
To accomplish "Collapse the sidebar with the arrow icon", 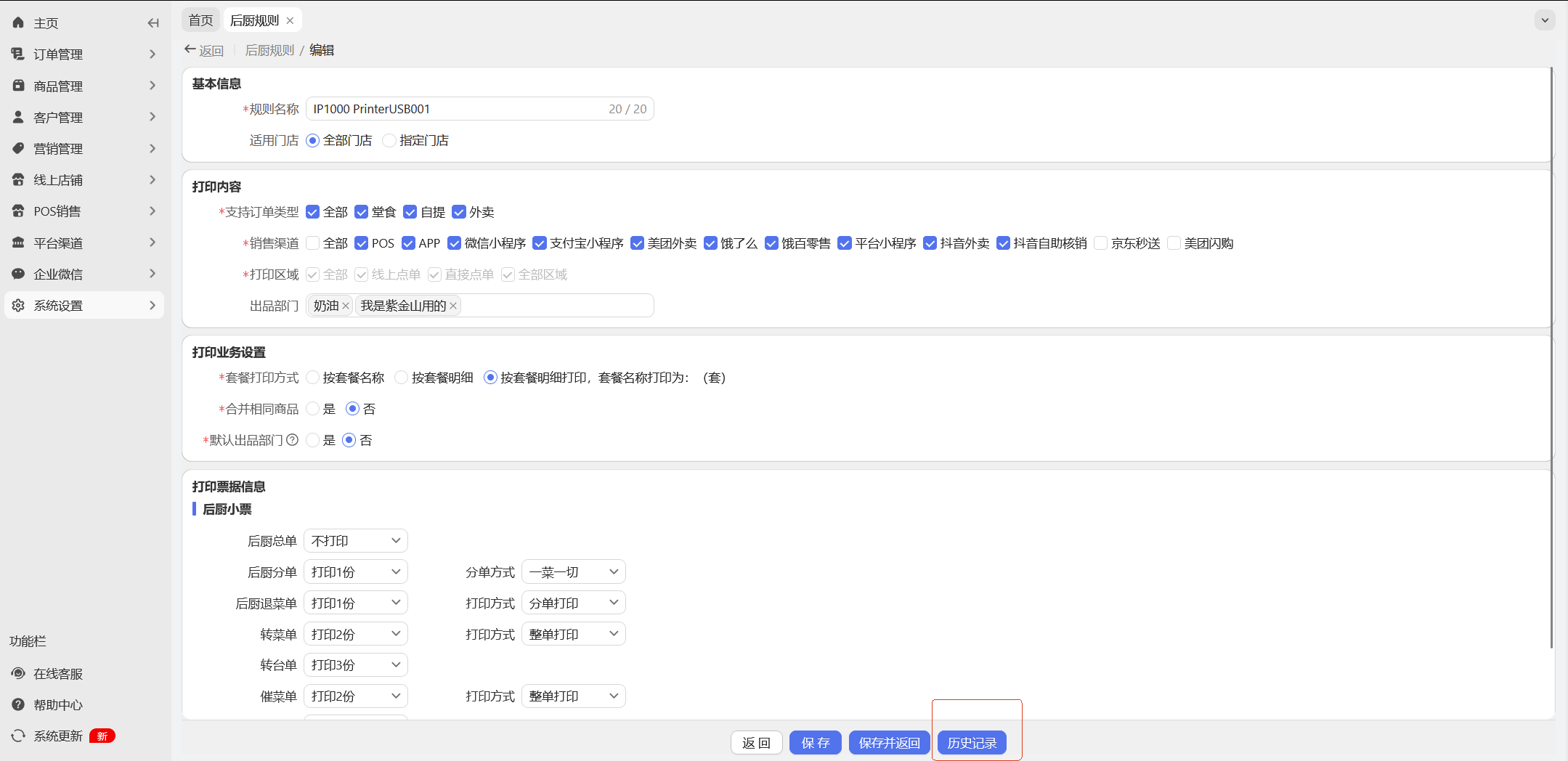I will click(x=153, y=23).
